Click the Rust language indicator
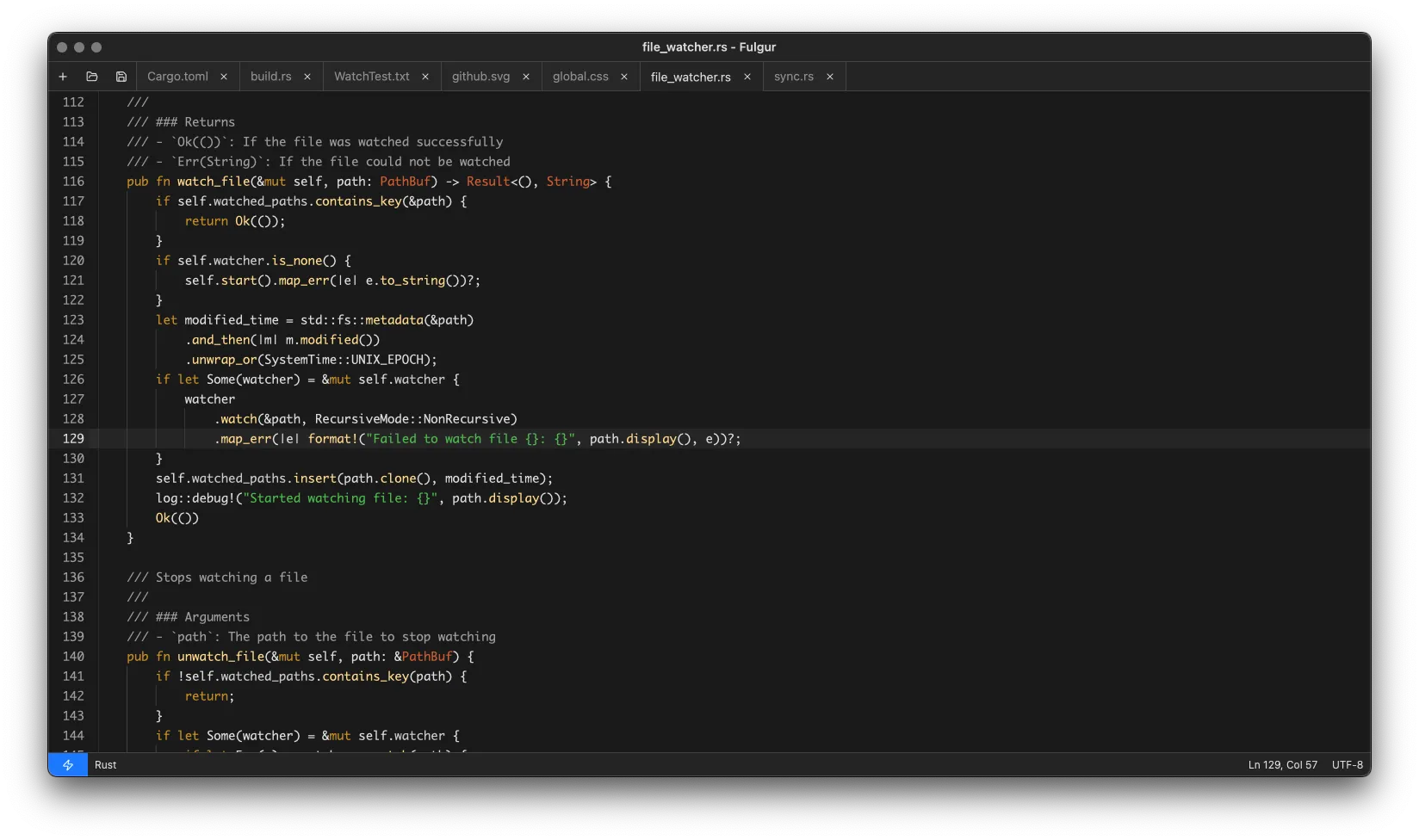The image size is (1419, 840). point(106,764)
